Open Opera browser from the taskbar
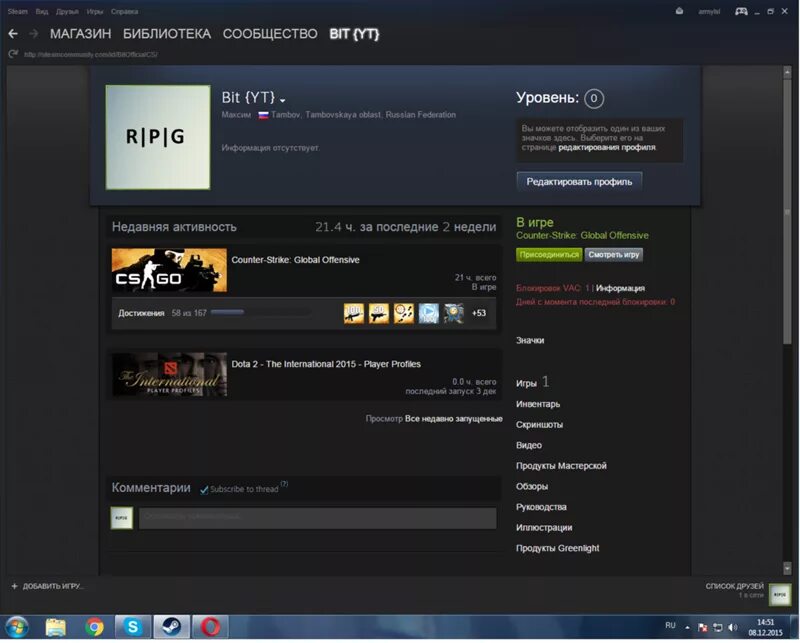 click(x=210, y=627)
